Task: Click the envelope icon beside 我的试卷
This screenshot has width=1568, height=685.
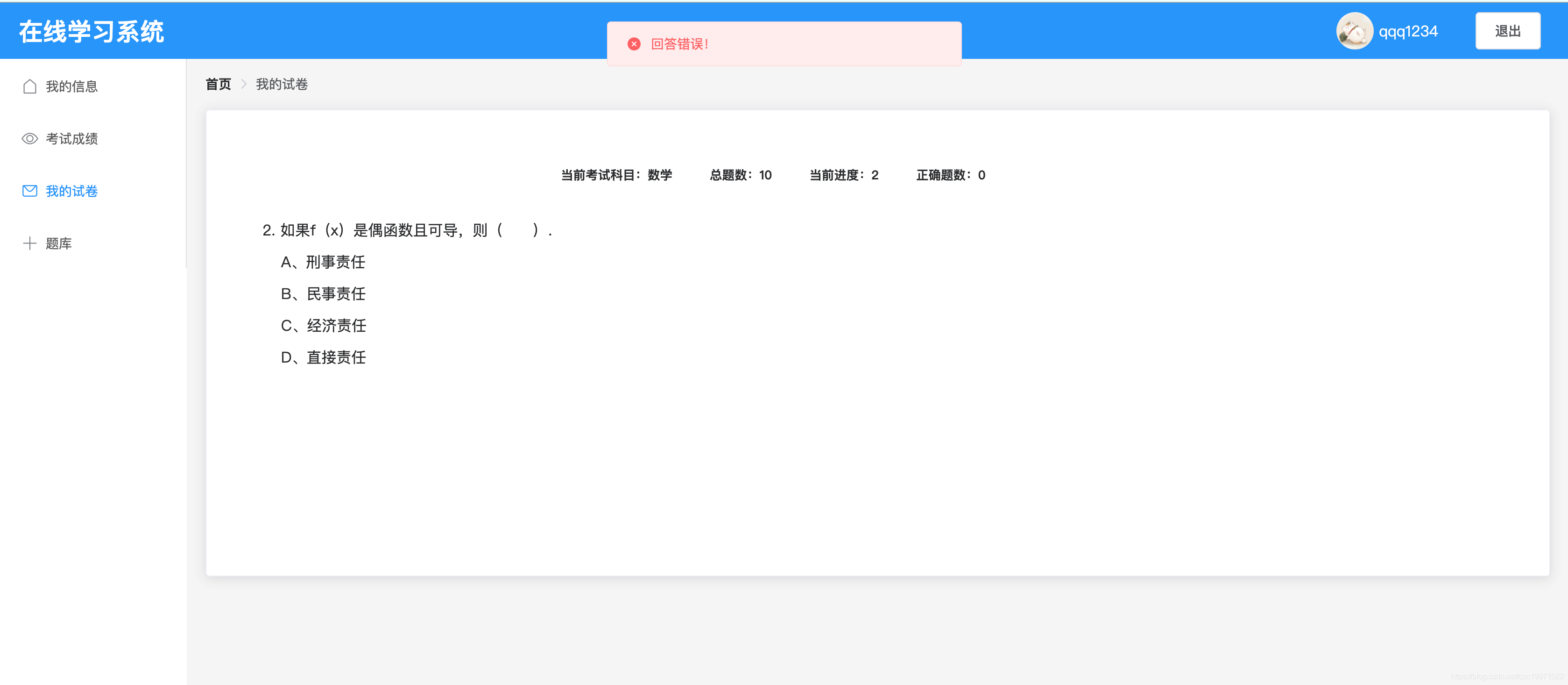Action: [x=29, y=191]
